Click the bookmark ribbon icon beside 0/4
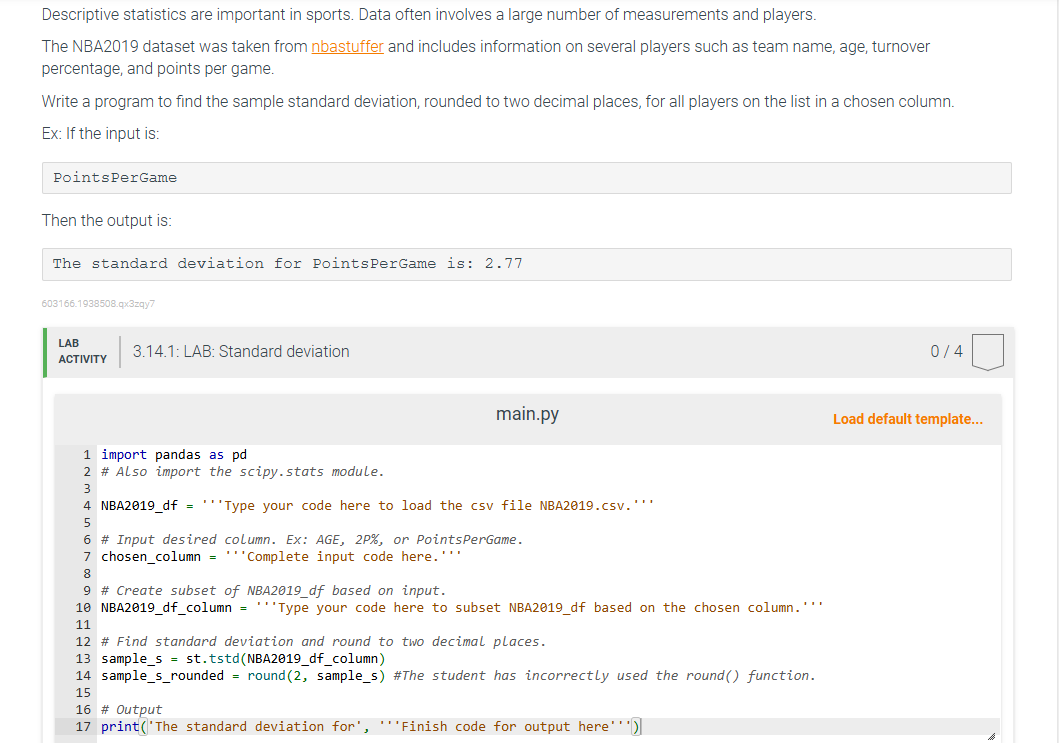Viewport: 1059px width, 743px height. (987, 351)
